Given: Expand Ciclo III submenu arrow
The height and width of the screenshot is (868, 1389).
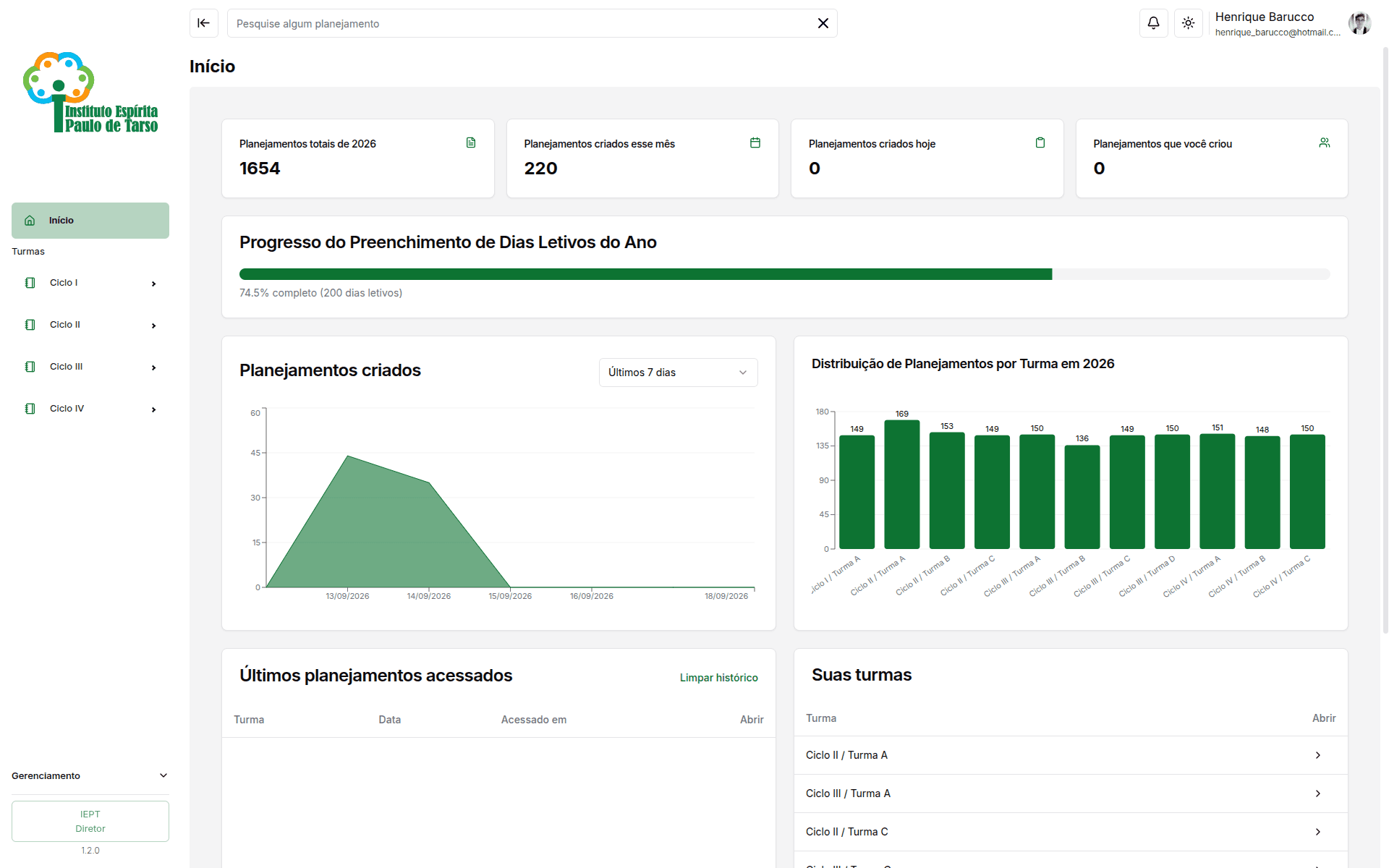Looking at the screenshot, I should point(153,367).
